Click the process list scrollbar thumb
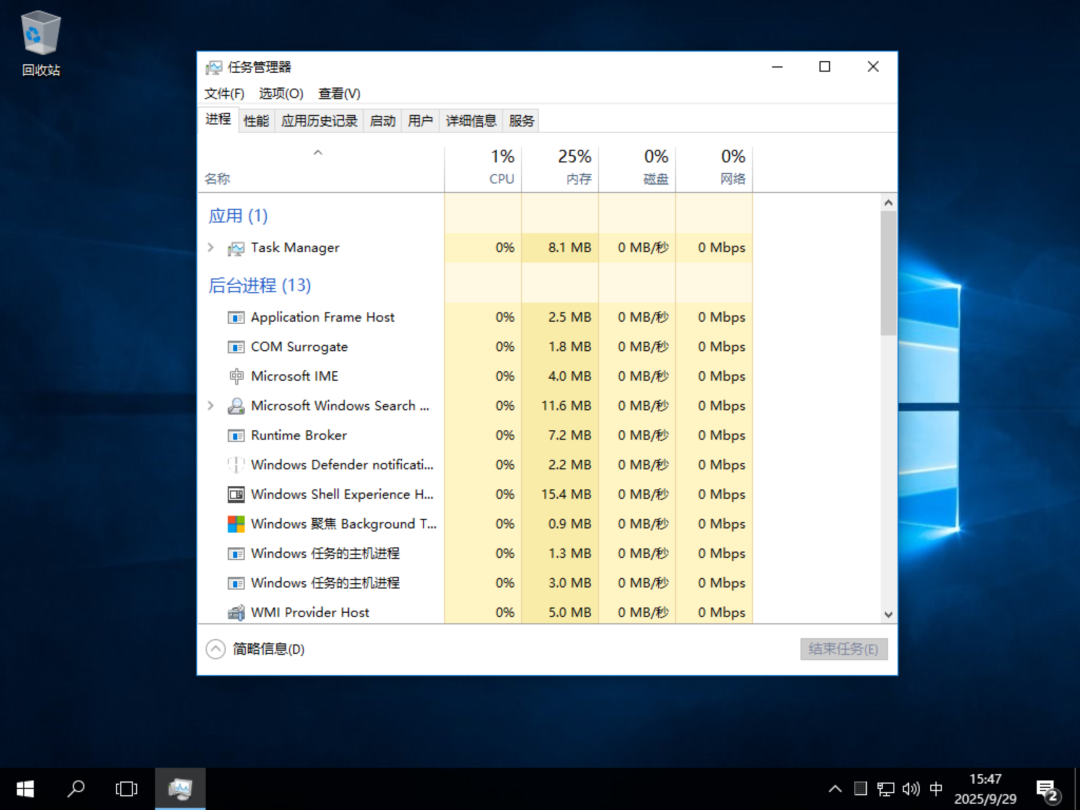Screen dimensions: 1080x810 pos(888,273)
